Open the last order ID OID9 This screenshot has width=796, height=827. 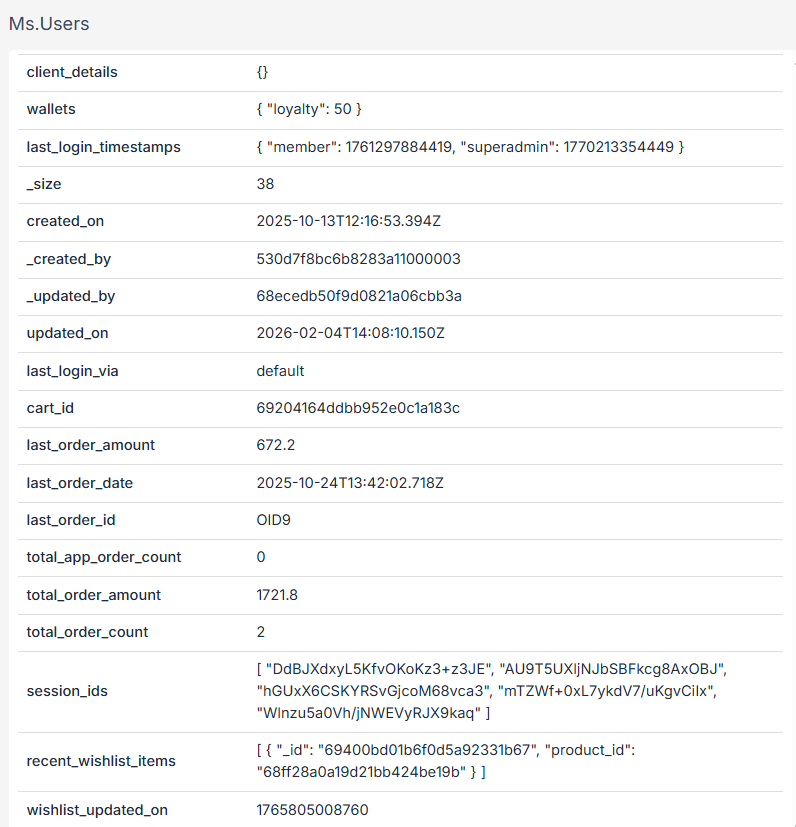pos(273,520)
